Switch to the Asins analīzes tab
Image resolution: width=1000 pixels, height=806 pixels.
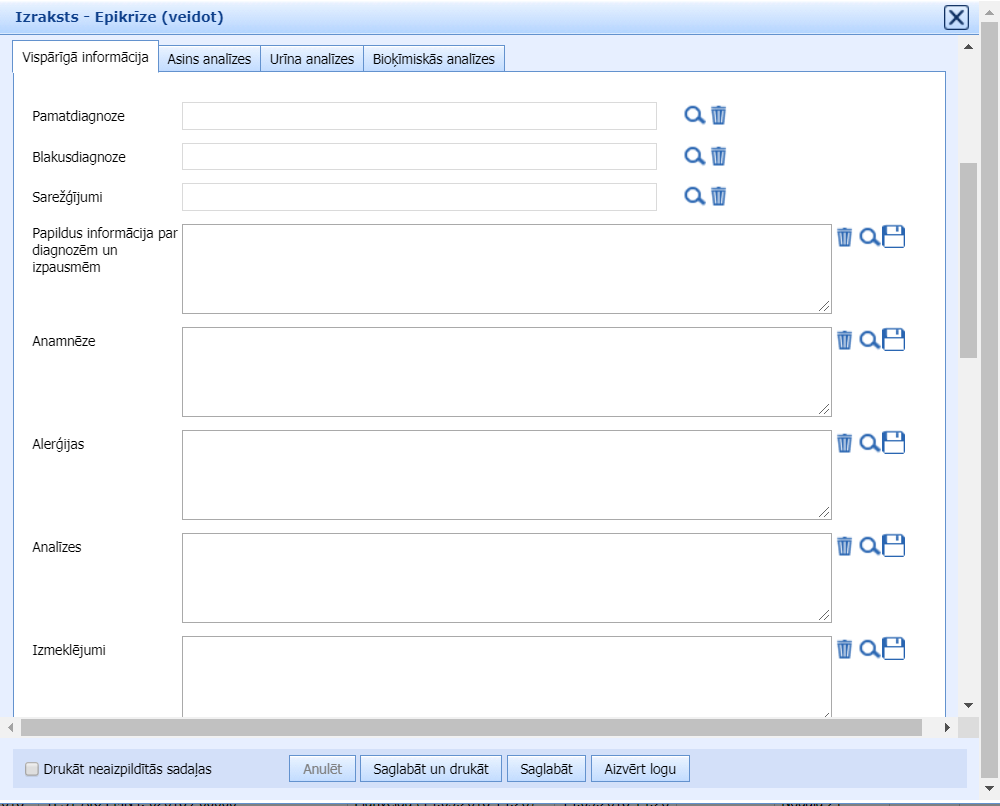click(x=209, y=59)
